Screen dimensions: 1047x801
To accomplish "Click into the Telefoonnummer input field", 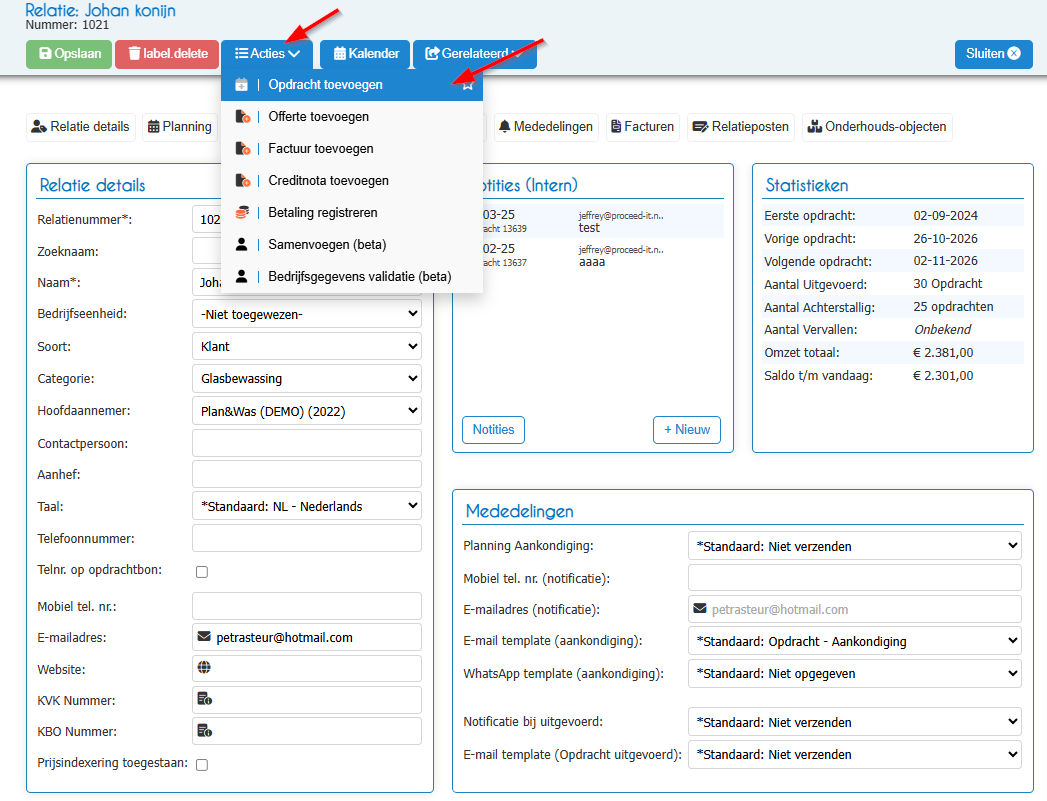I will tap(307, 538).
